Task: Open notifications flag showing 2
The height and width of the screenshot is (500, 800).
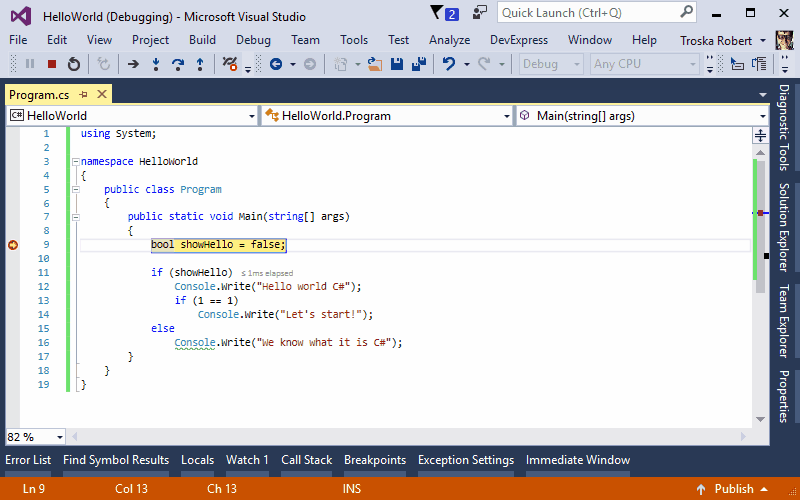Action: [444, 13]
